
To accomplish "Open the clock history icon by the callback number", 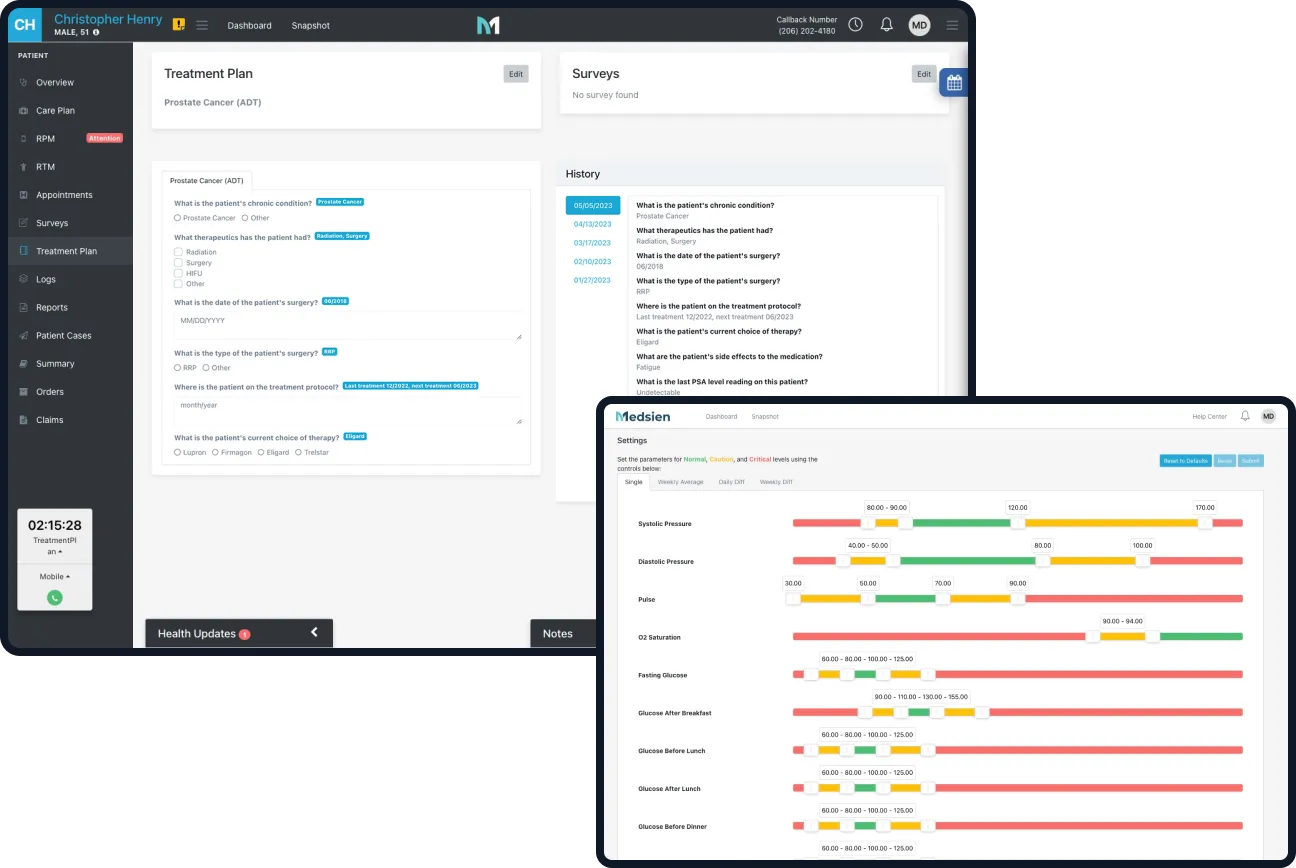I will [856, 25].
